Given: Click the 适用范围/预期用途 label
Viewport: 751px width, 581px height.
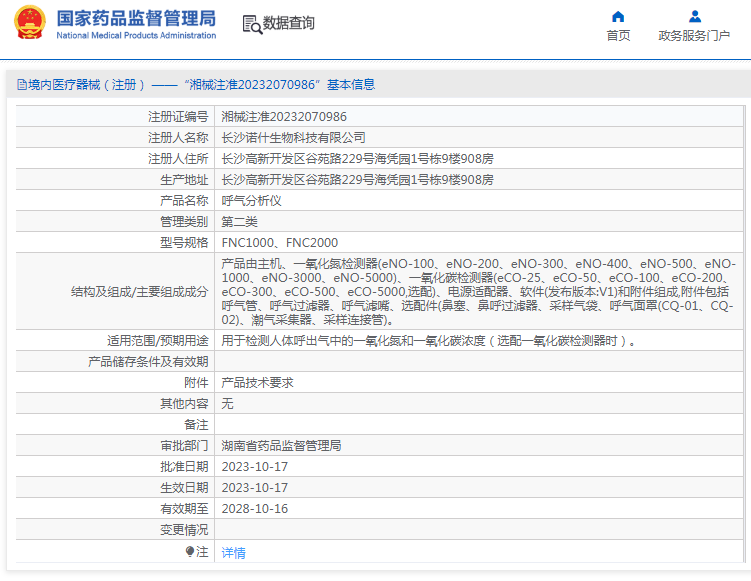Looking at the screenshot, I should click(158, 341).
